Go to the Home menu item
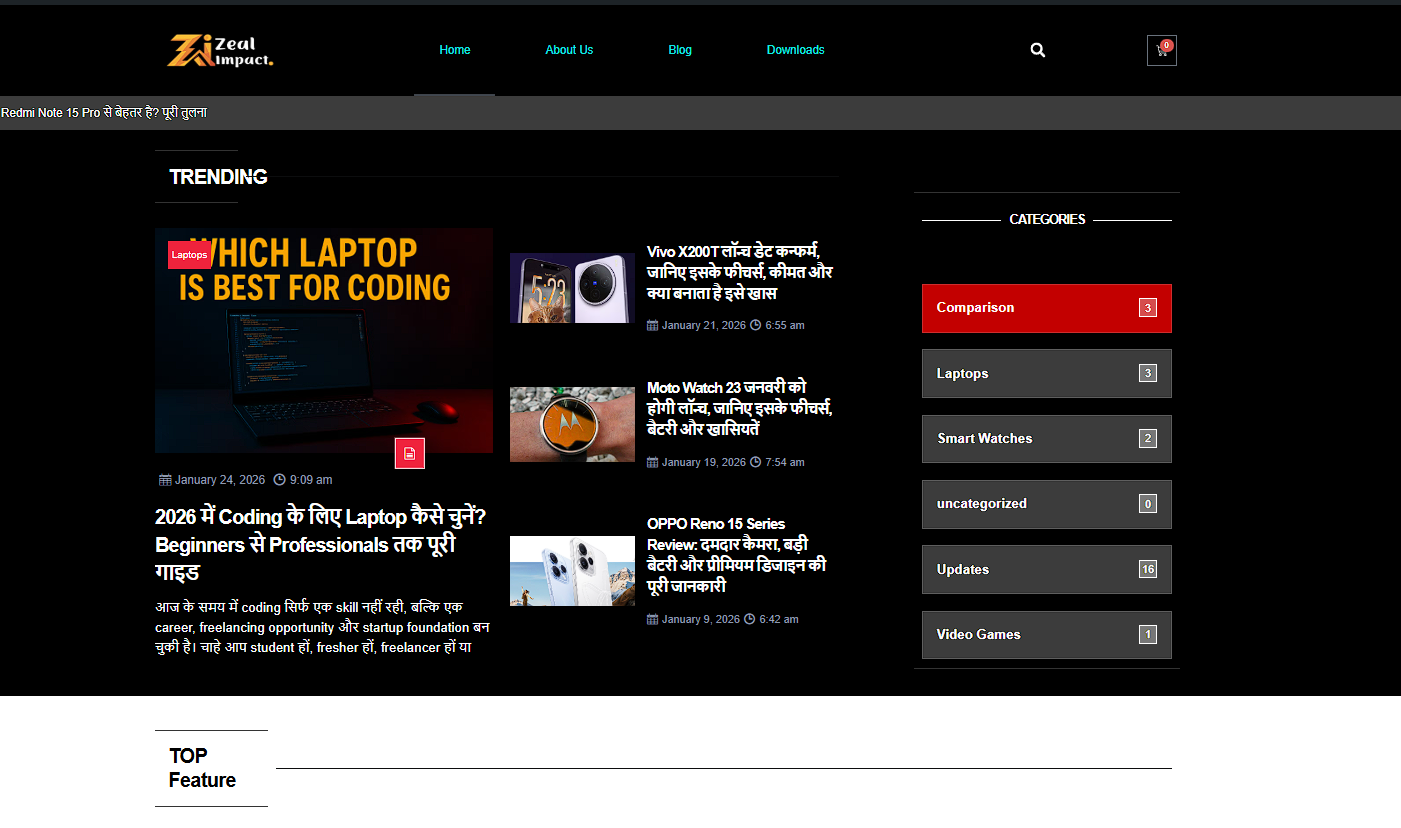 pos(454,50)
